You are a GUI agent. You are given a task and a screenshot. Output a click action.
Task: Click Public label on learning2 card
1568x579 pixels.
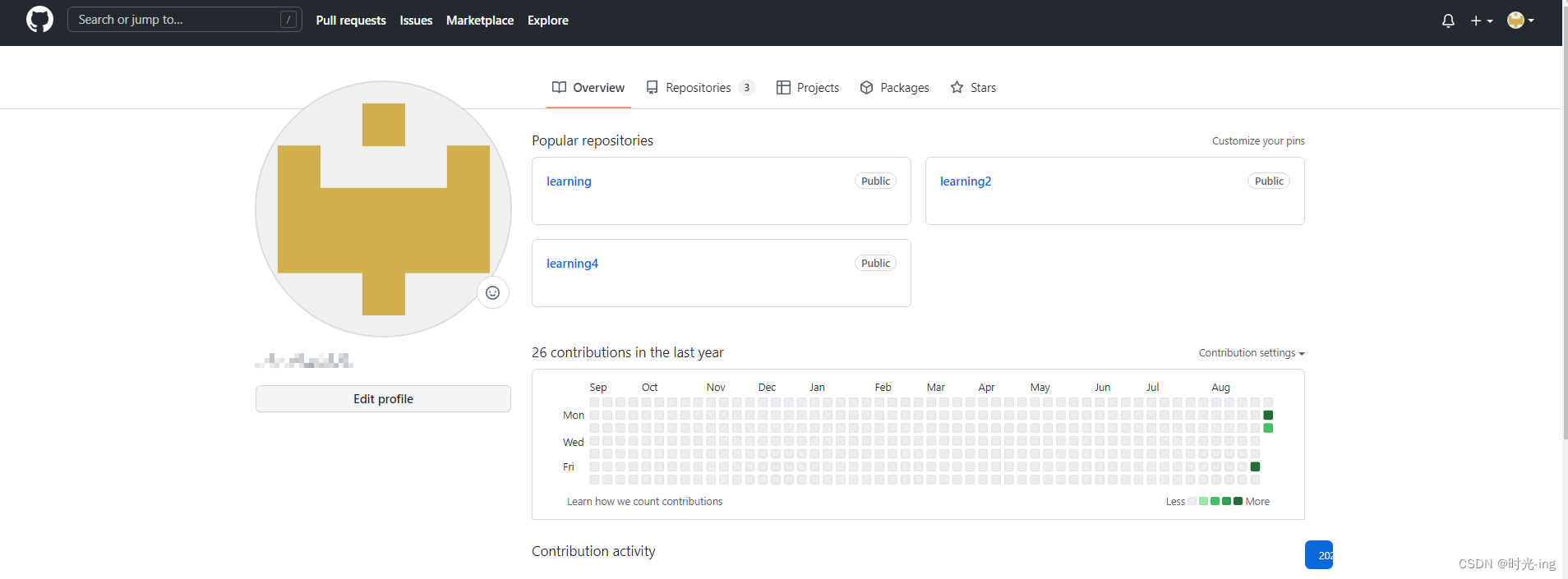point(1269,182)
